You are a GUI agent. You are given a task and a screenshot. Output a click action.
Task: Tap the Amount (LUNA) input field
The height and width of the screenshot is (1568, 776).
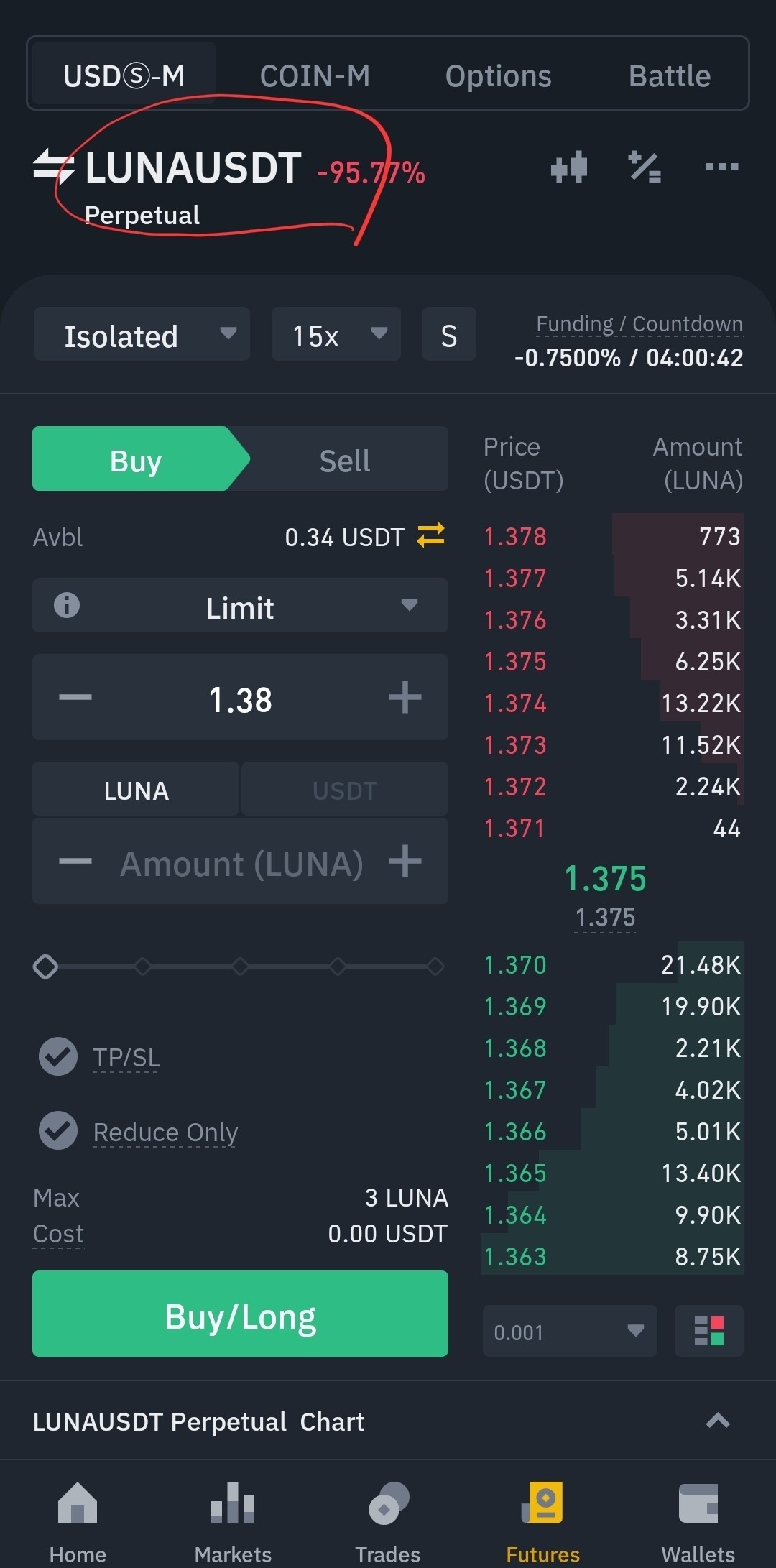pyautogui.click(x=240, y=863)
